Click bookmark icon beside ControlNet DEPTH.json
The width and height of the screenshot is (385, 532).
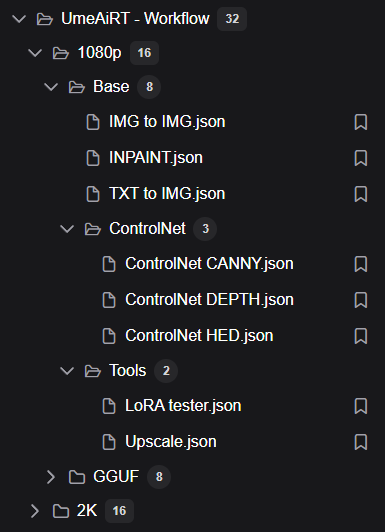click(361, 300)
